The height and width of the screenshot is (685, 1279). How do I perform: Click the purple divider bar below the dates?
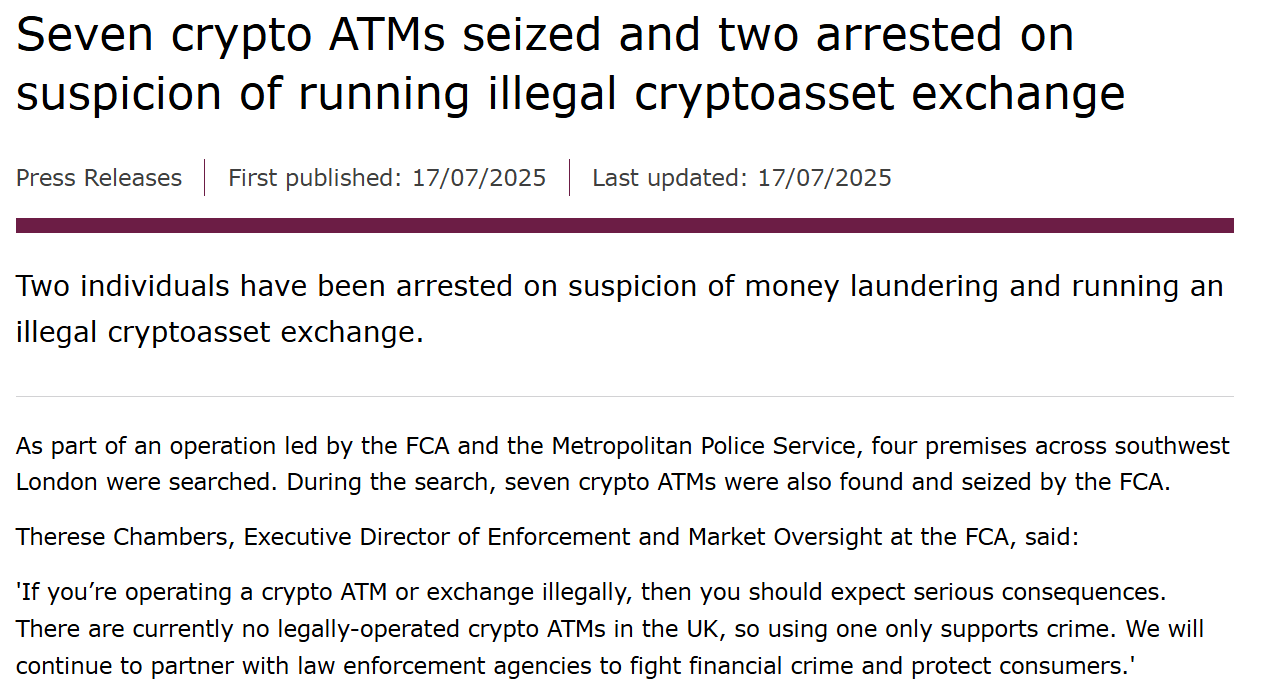click(625, 225)
